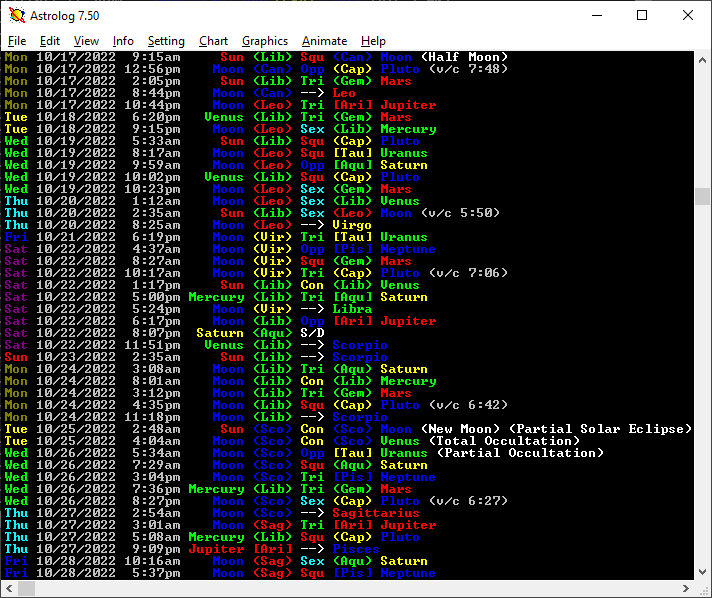Screen dimensions: 712x598
Task: Click 'Opp' in the 10/22 6:17pm row
Action: [312, 321]
